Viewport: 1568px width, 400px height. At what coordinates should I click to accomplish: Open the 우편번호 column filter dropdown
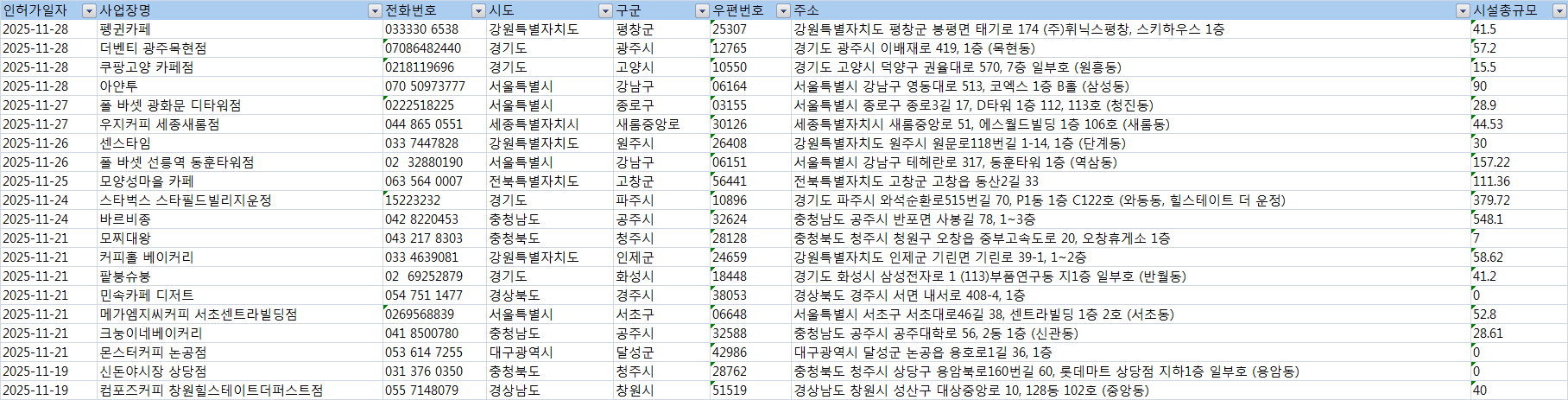pos(783,10)
